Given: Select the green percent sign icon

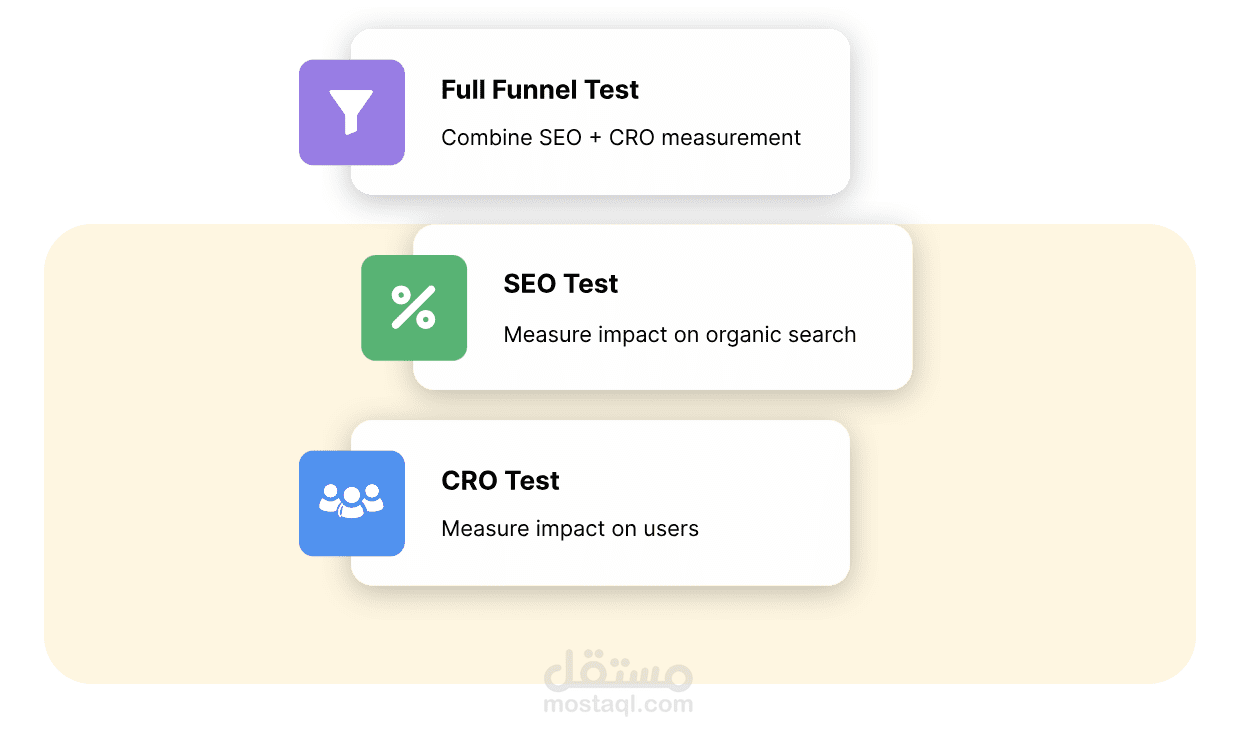Looking at the screenshot, I should (x=413, y=307).
